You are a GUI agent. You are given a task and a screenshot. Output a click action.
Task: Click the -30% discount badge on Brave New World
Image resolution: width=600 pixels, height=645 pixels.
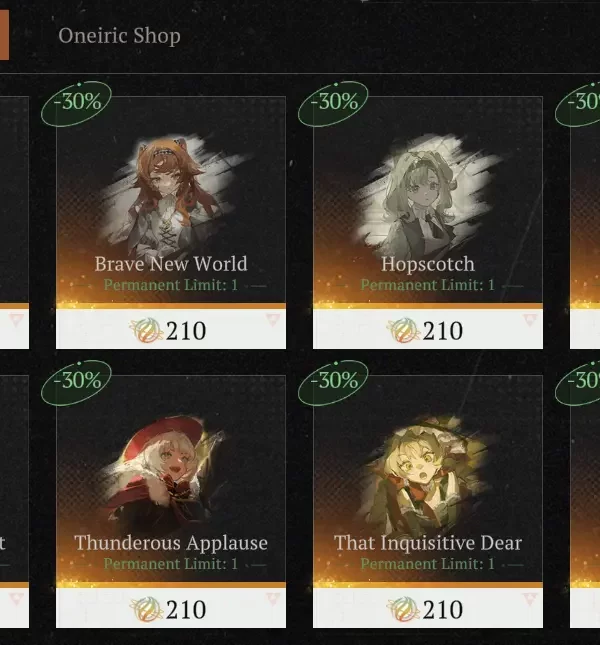[76, 103]
